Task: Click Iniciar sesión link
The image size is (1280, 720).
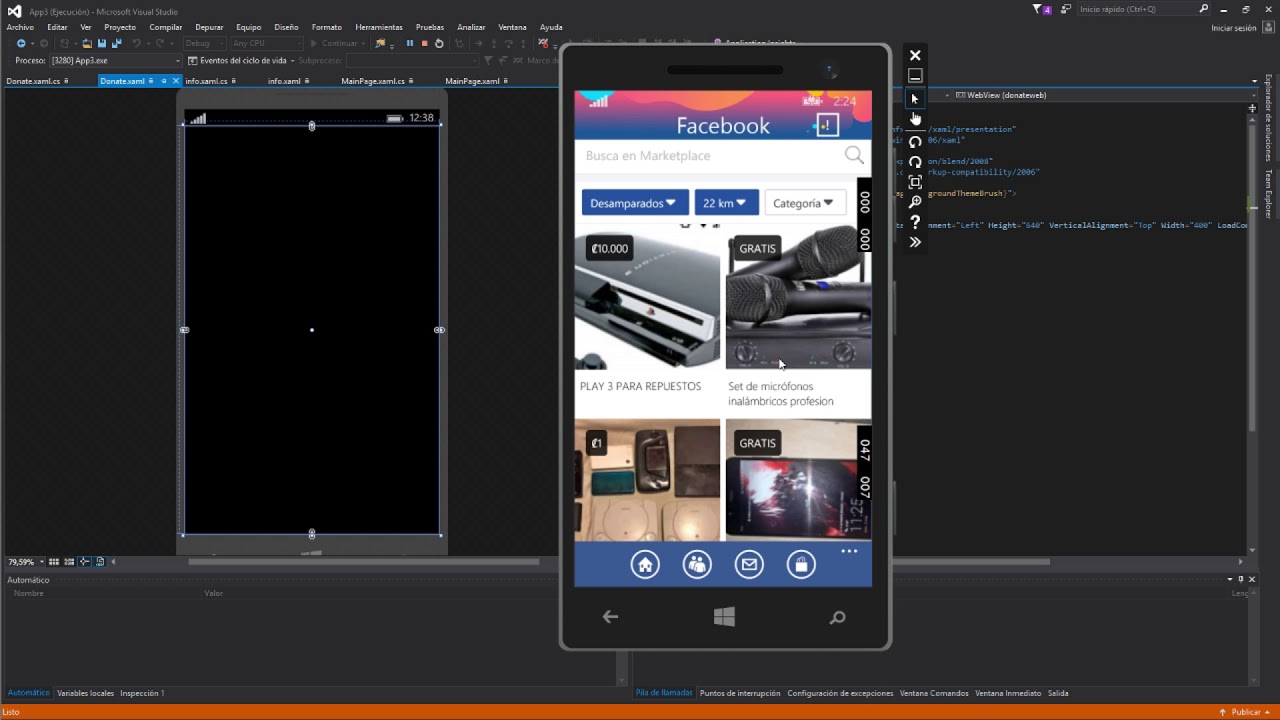Action: pyautogui.click(x=1234, y=28)
